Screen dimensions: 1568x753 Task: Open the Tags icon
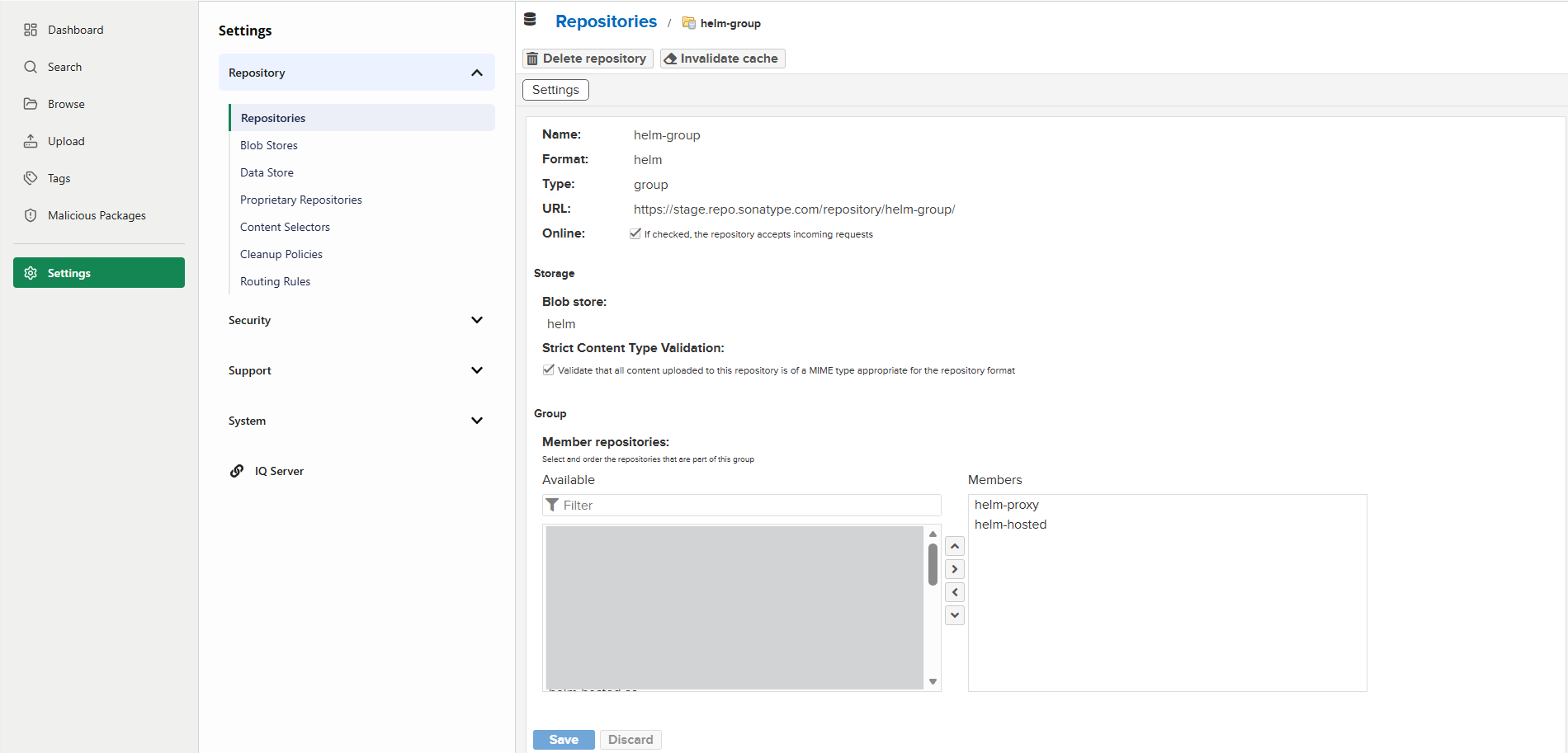coord(31,178)
